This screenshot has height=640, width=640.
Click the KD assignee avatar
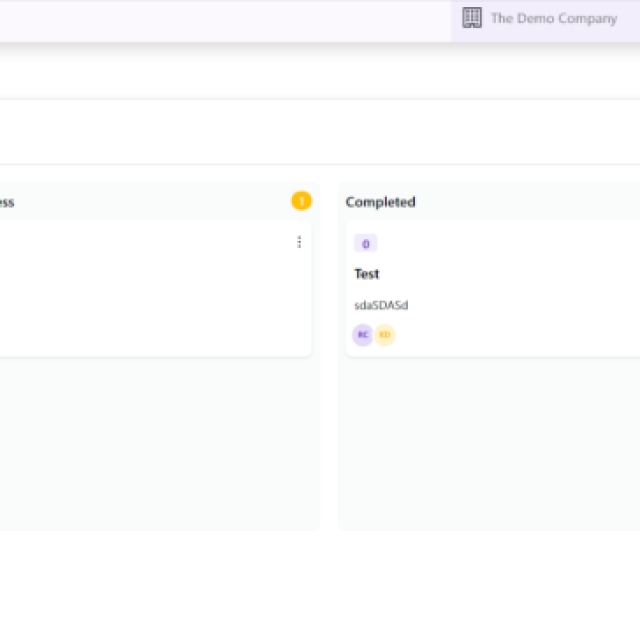tap(384, 335)
